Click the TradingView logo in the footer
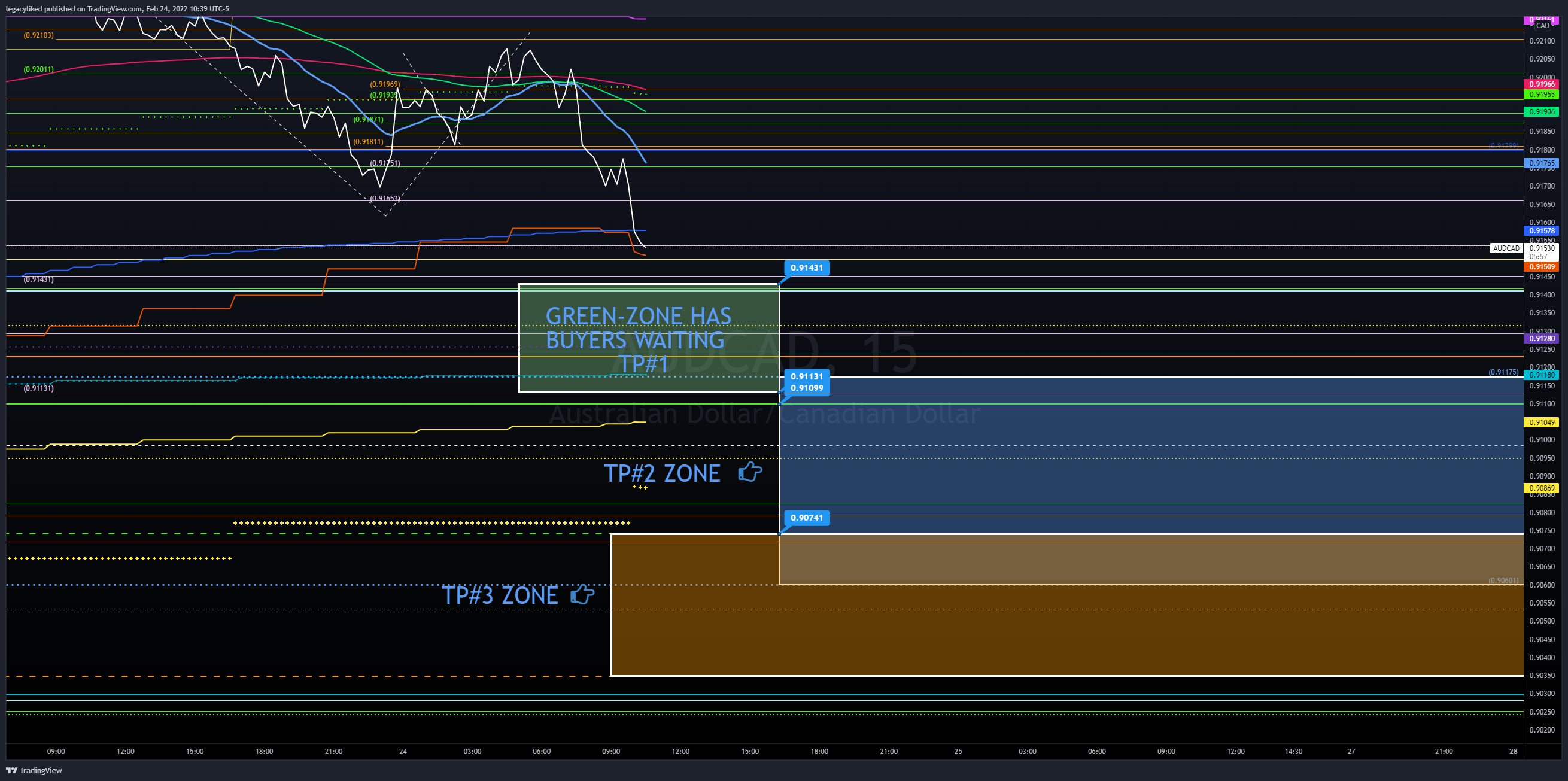Image resolution: width=1568 pixels, height=781 pixels. point(34,770)
